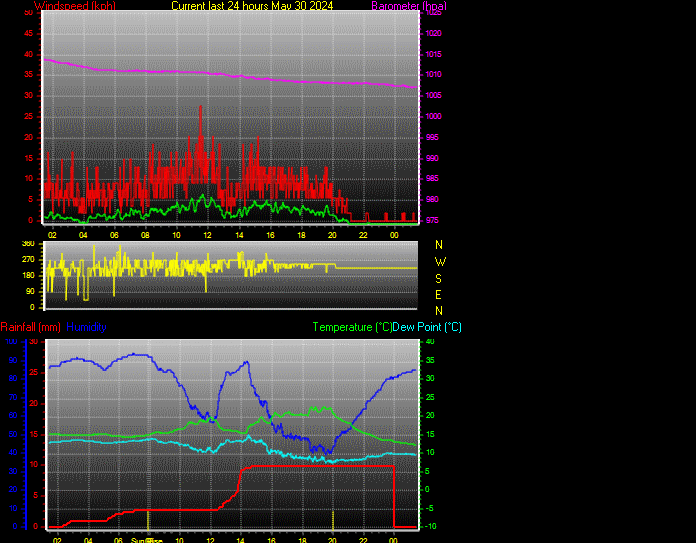Click the tallest red wind gust peak
The image size is (696, 543).
[x=200, y=108]
